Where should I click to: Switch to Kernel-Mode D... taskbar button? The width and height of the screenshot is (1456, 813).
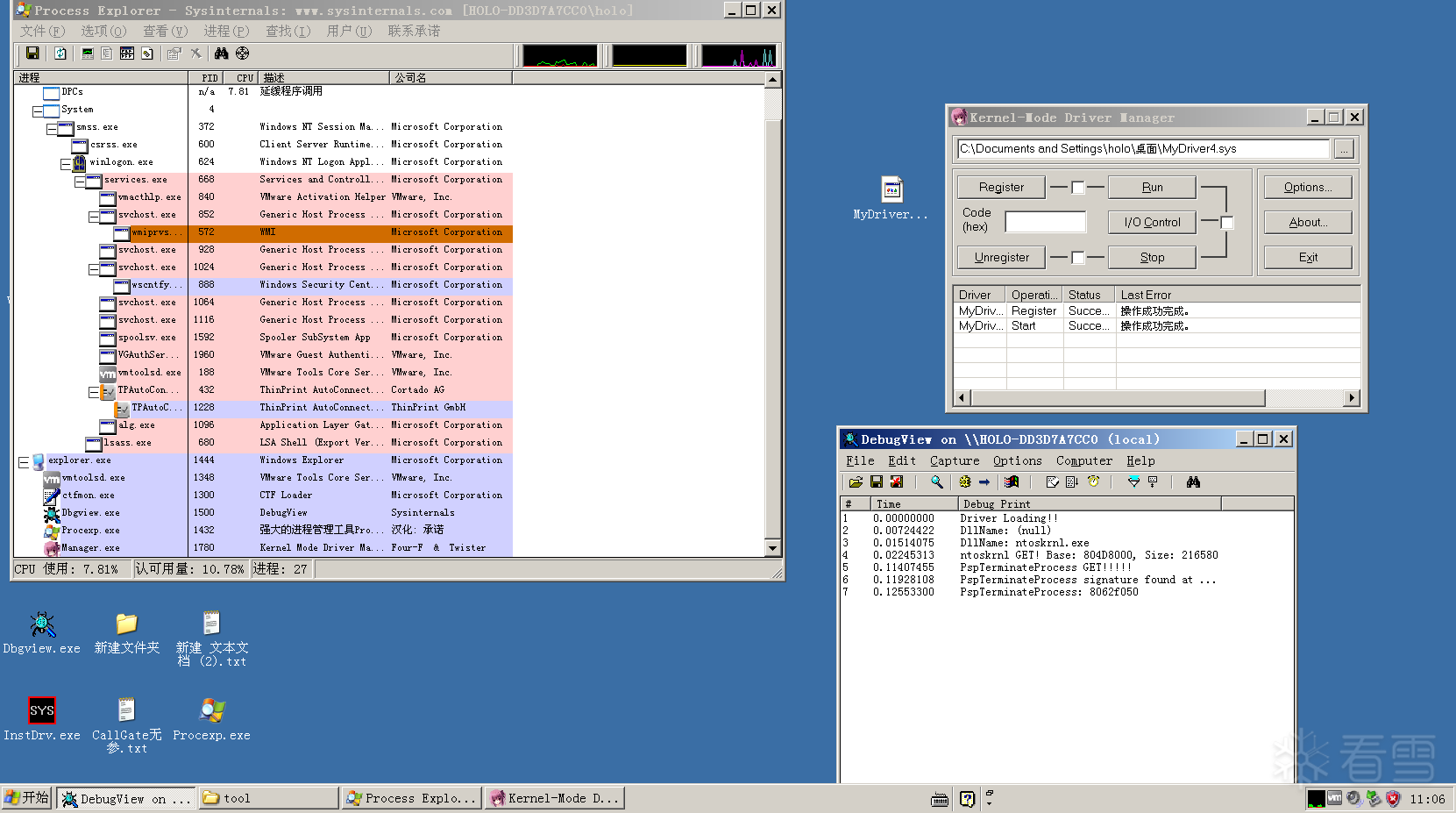coord(555,798)
